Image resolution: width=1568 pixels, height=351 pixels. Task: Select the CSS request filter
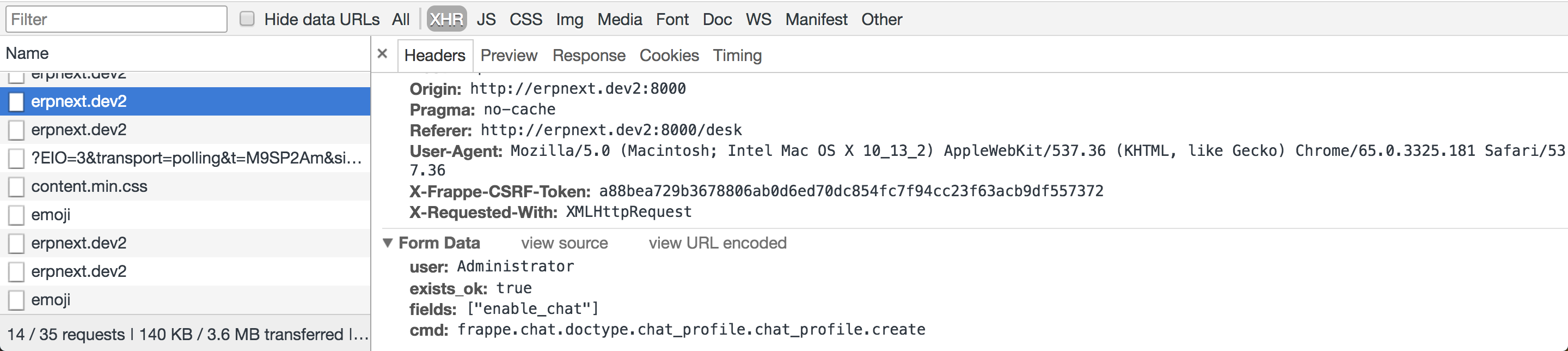(x=525, y=19)
